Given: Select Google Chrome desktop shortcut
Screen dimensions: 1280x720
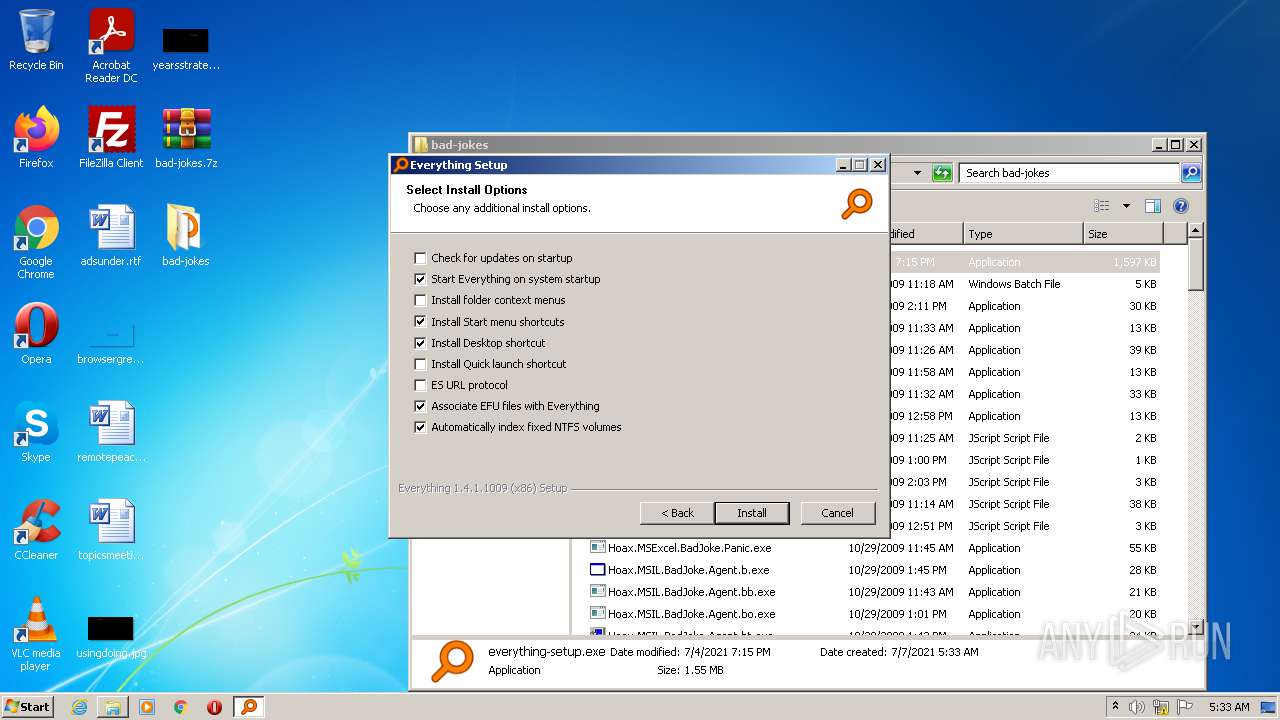Looking at the screenshot, I should [x=36, y=243].
